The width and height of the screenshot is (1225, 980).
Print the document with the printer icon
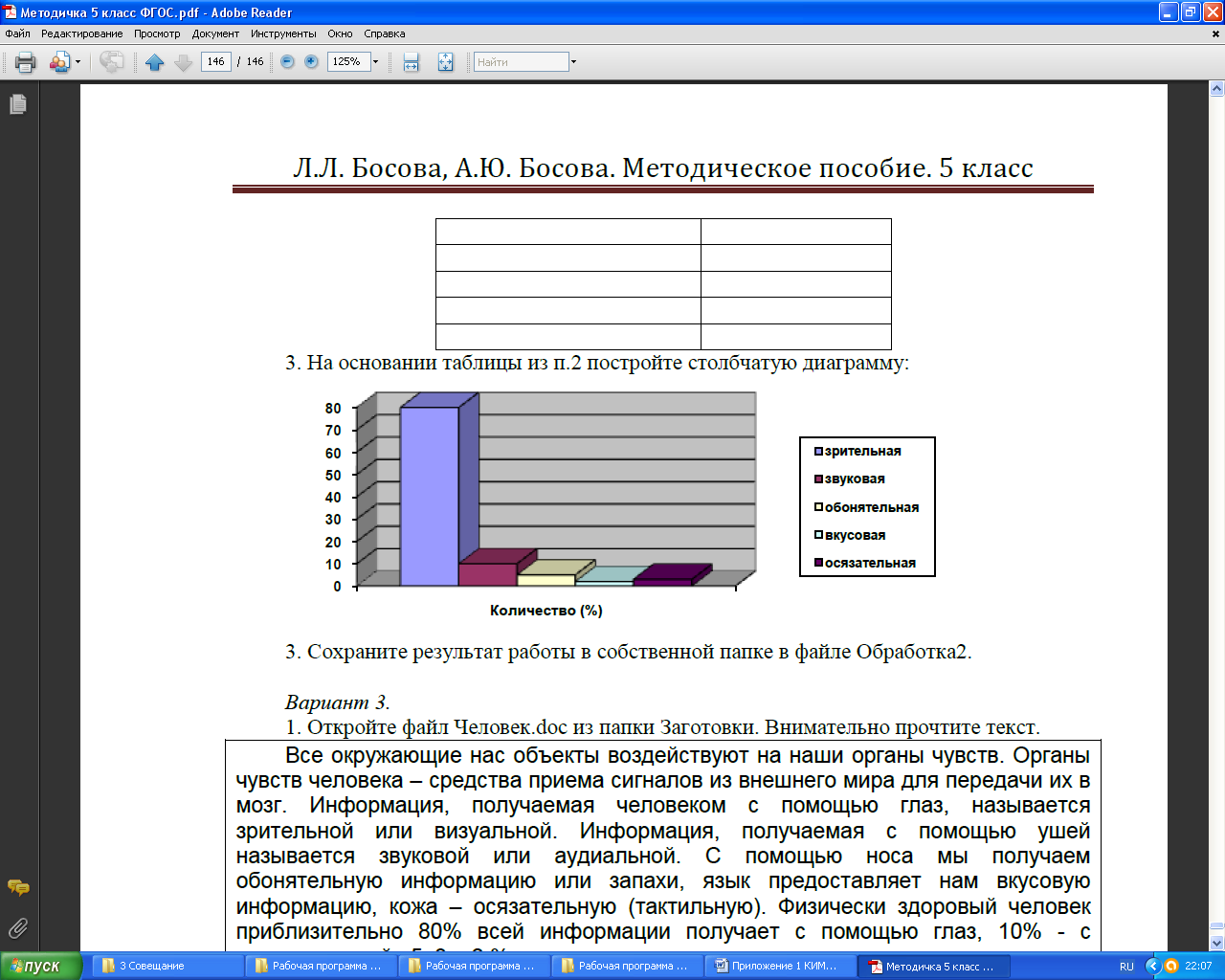click(26, 62)
